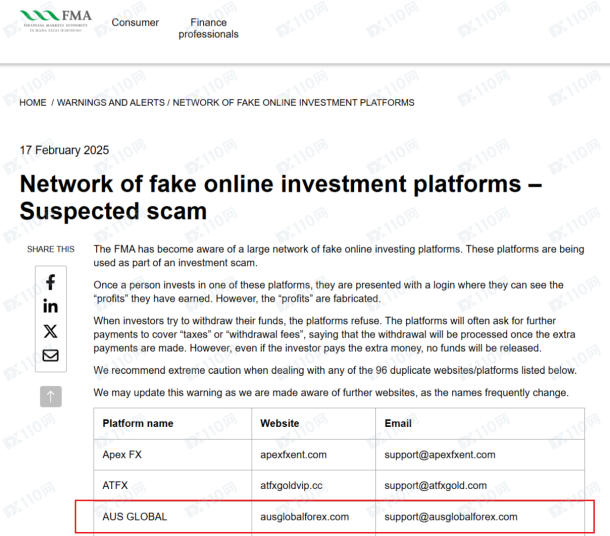Click the paragraph 'We recommend extreme caution'
610x536 pixels.
[x=335, y=370]
